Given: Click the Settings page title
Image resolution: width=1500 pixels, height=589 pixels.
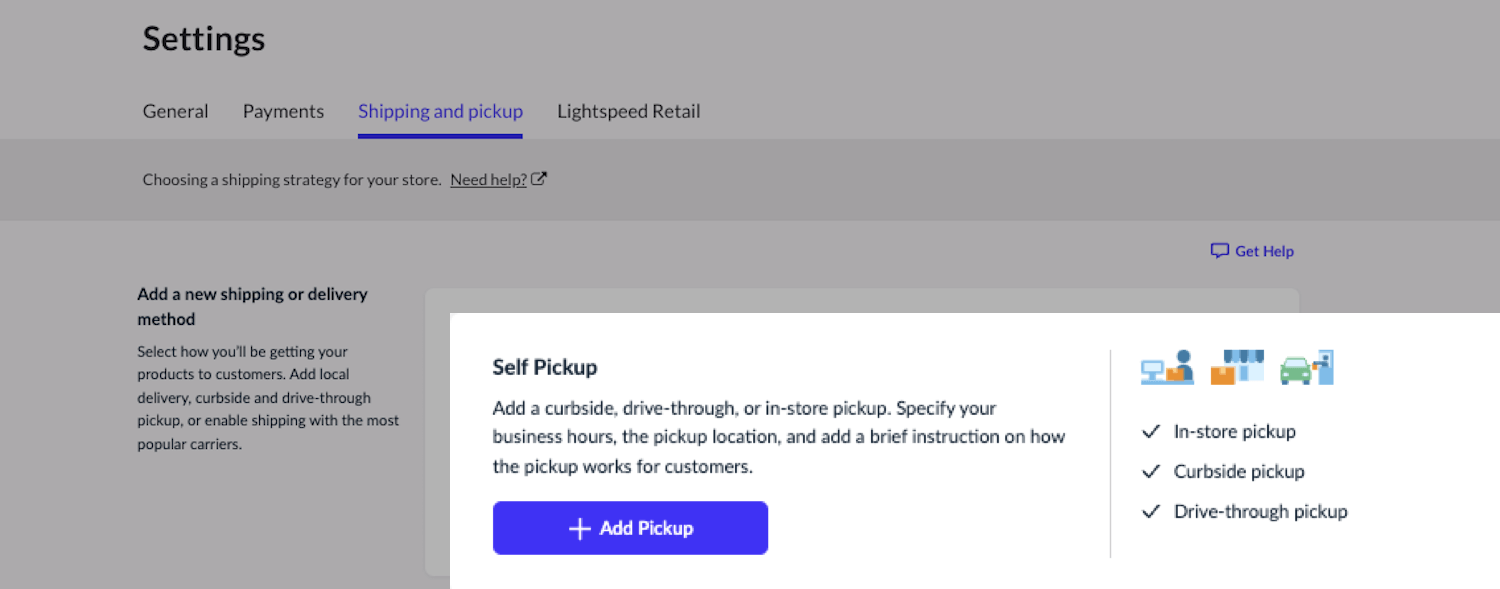Looking at the screenshot, I should coord(204,38).
